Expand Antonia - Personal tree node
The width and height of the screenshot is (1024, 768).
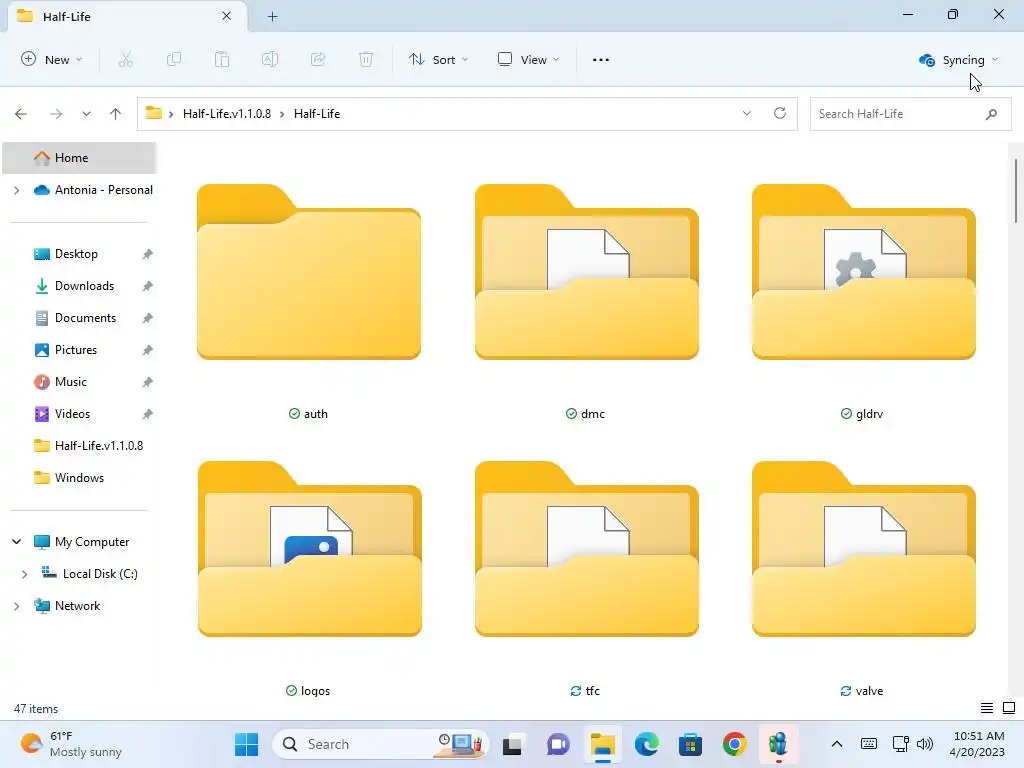coord(17,190)
